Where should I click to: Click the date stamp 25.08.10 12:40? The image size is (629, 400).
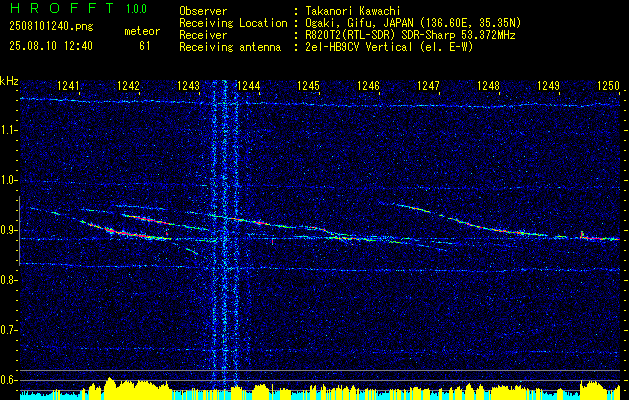(x=51, y=46)
